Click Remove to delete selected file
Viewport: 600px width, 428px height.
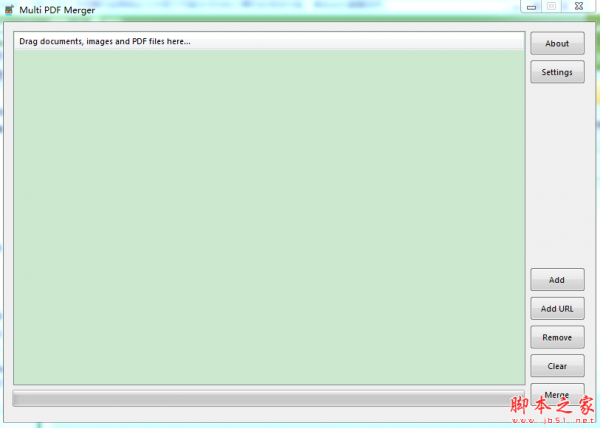pos(557,337)
